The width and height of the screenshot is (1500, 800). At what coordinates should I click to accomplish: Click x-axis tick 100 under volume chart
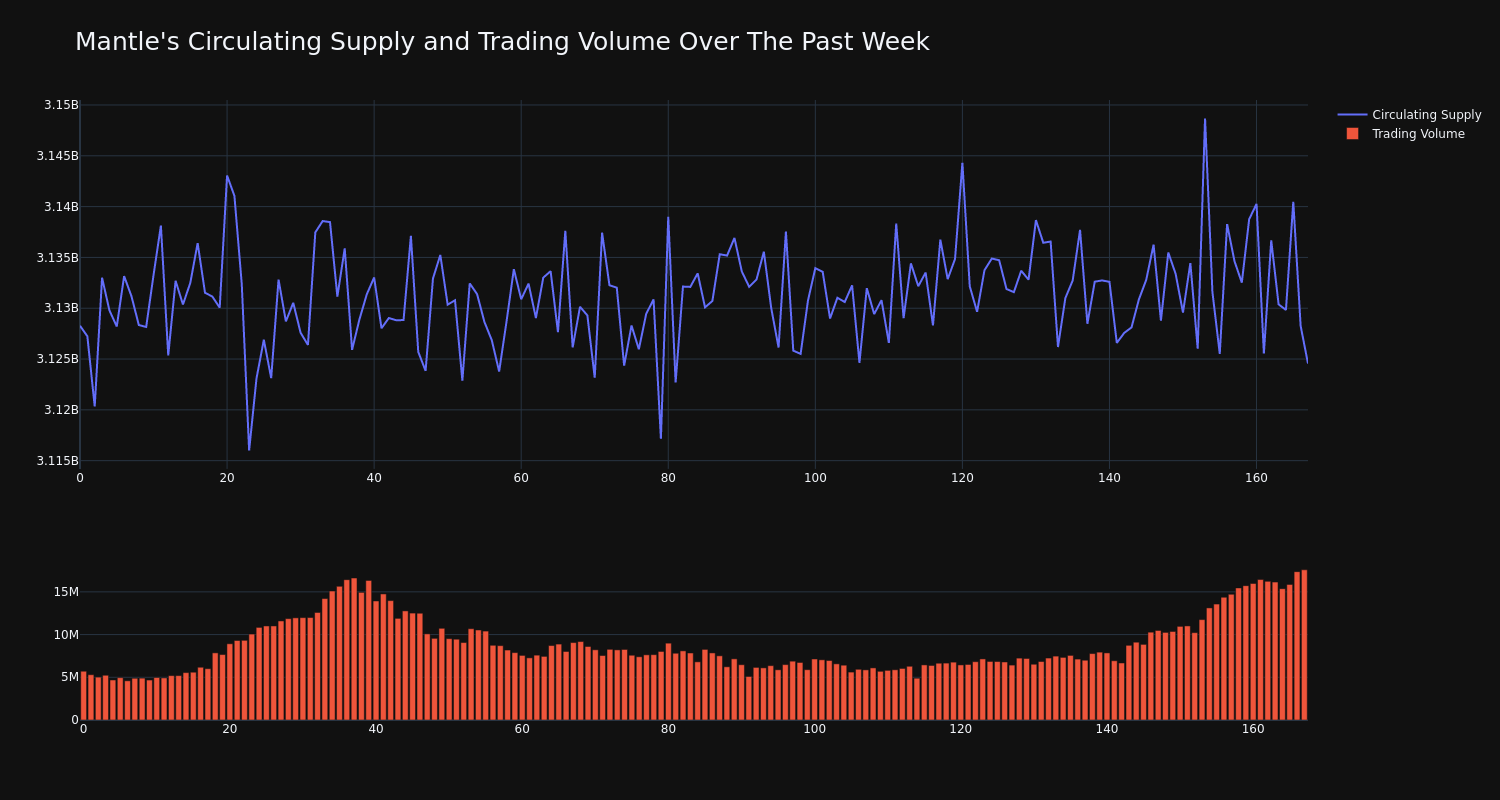[x=815, y=729]
